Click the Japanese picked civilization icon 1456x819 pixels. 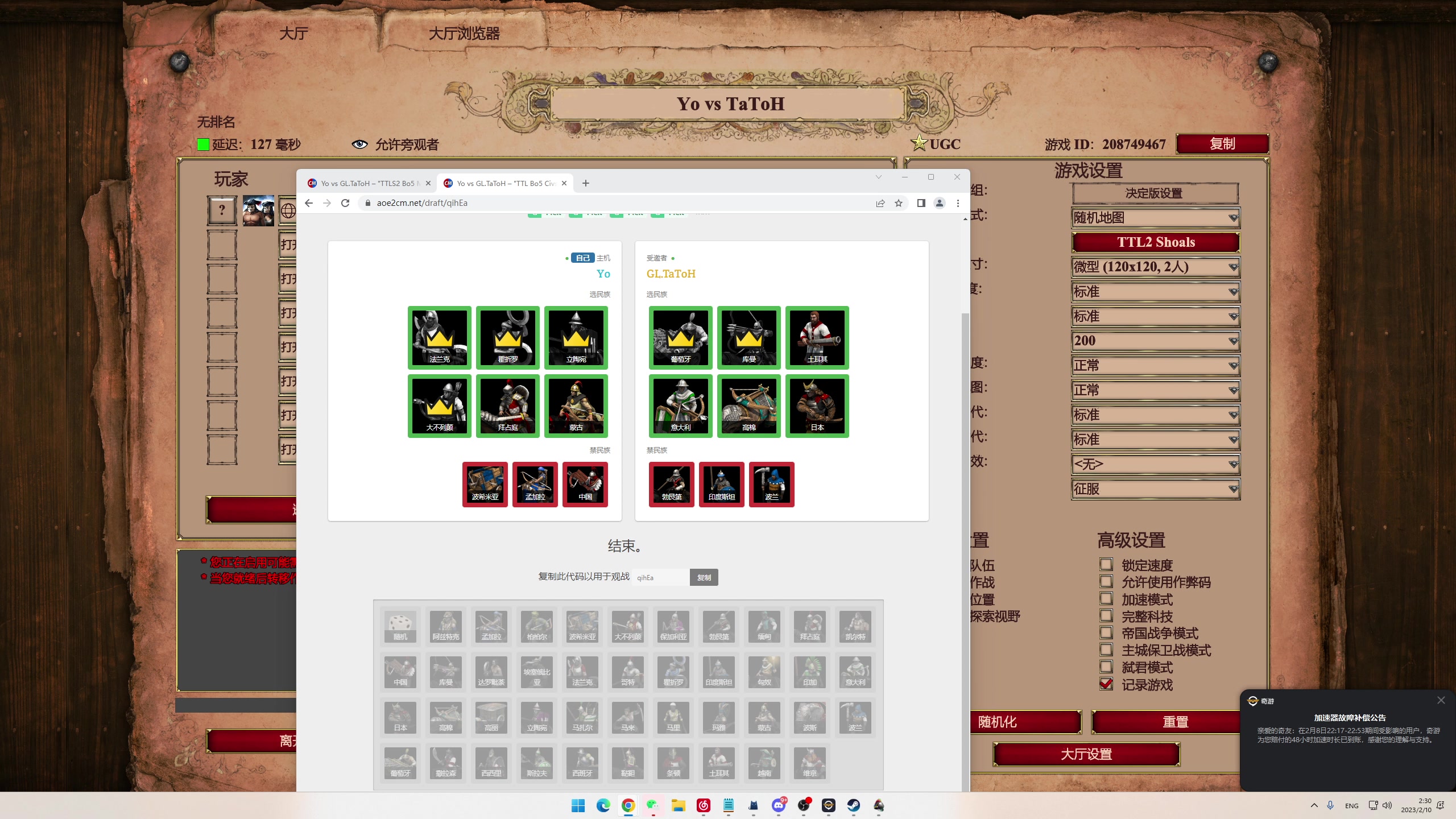click(817, 406)
